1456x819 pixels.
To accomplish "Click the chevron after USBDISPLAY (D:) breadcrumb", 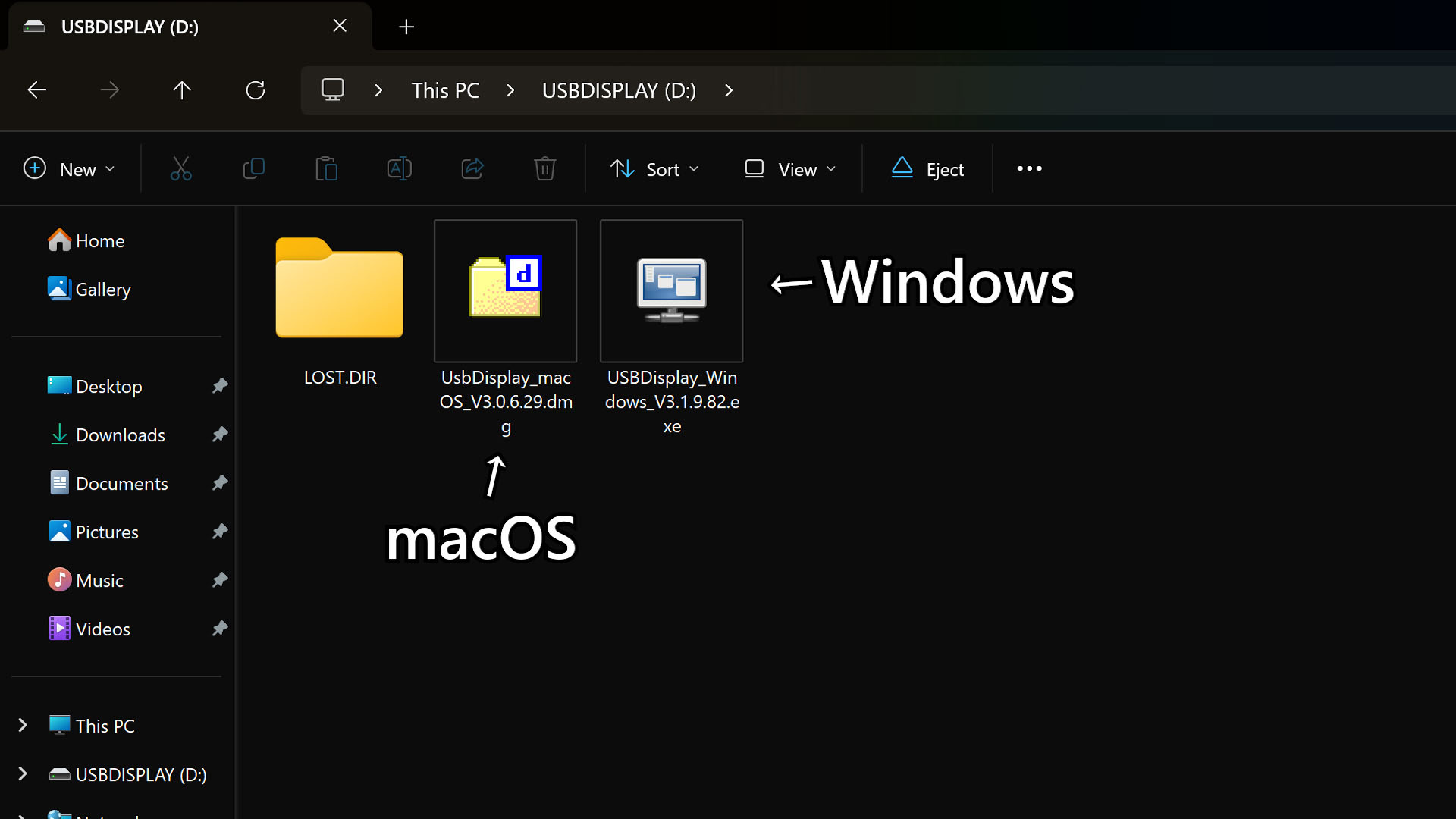I will [x=729, y=90].
